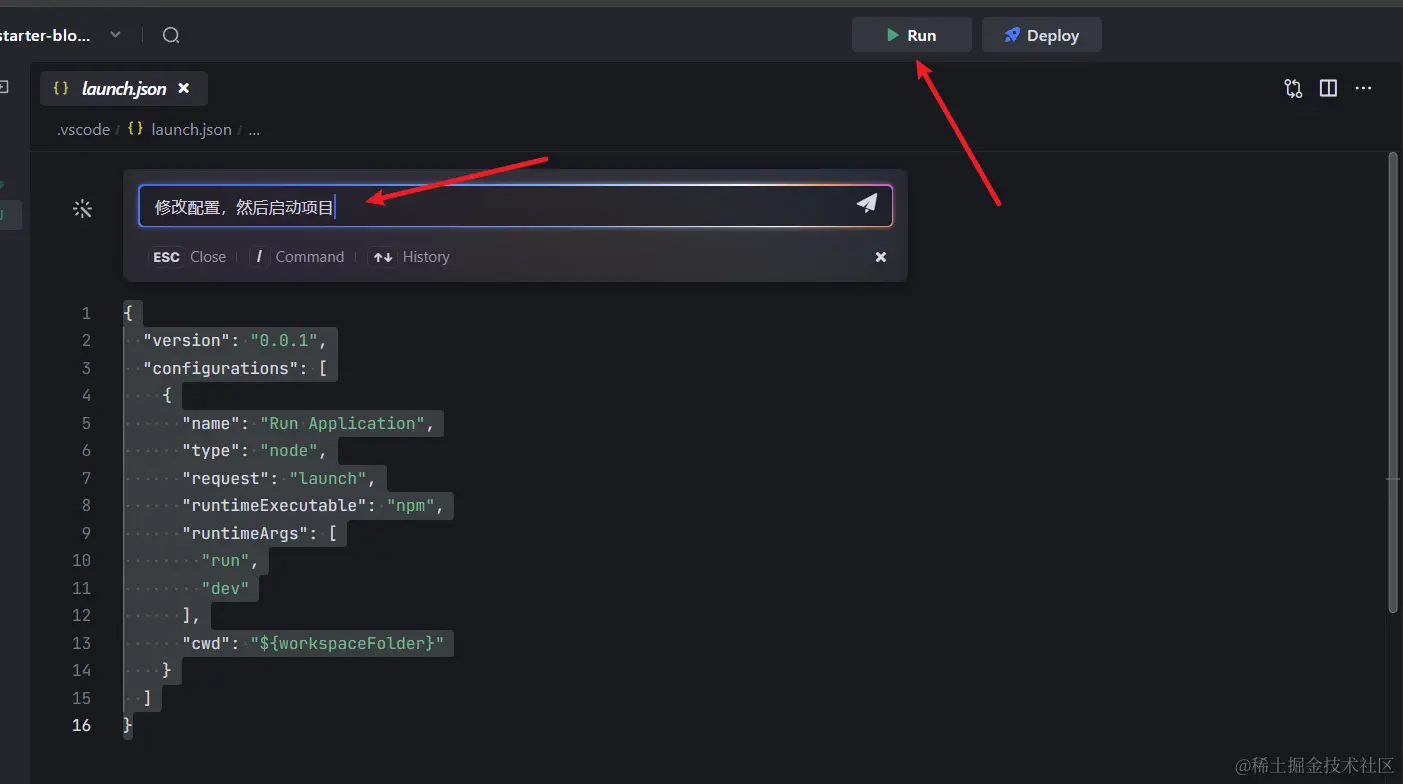Click .vscode in the breadcrumb
This screenshot has height=784, width=1403.
click(x=83, y=129)
